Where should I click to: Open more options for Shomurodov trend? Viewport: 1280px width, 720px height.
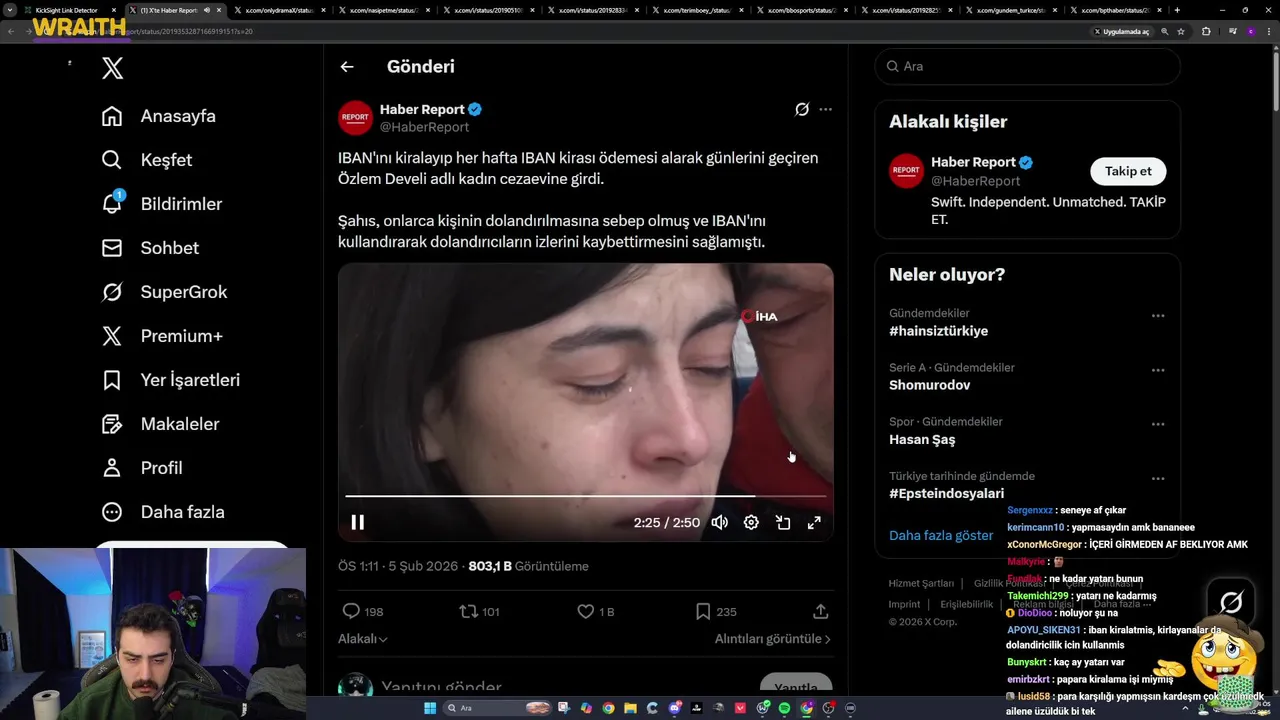[x=1157, y=370]
